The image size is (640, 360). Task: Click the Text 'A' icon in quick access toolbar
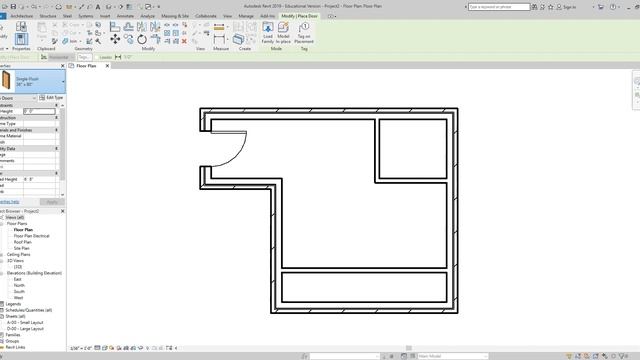98,7
